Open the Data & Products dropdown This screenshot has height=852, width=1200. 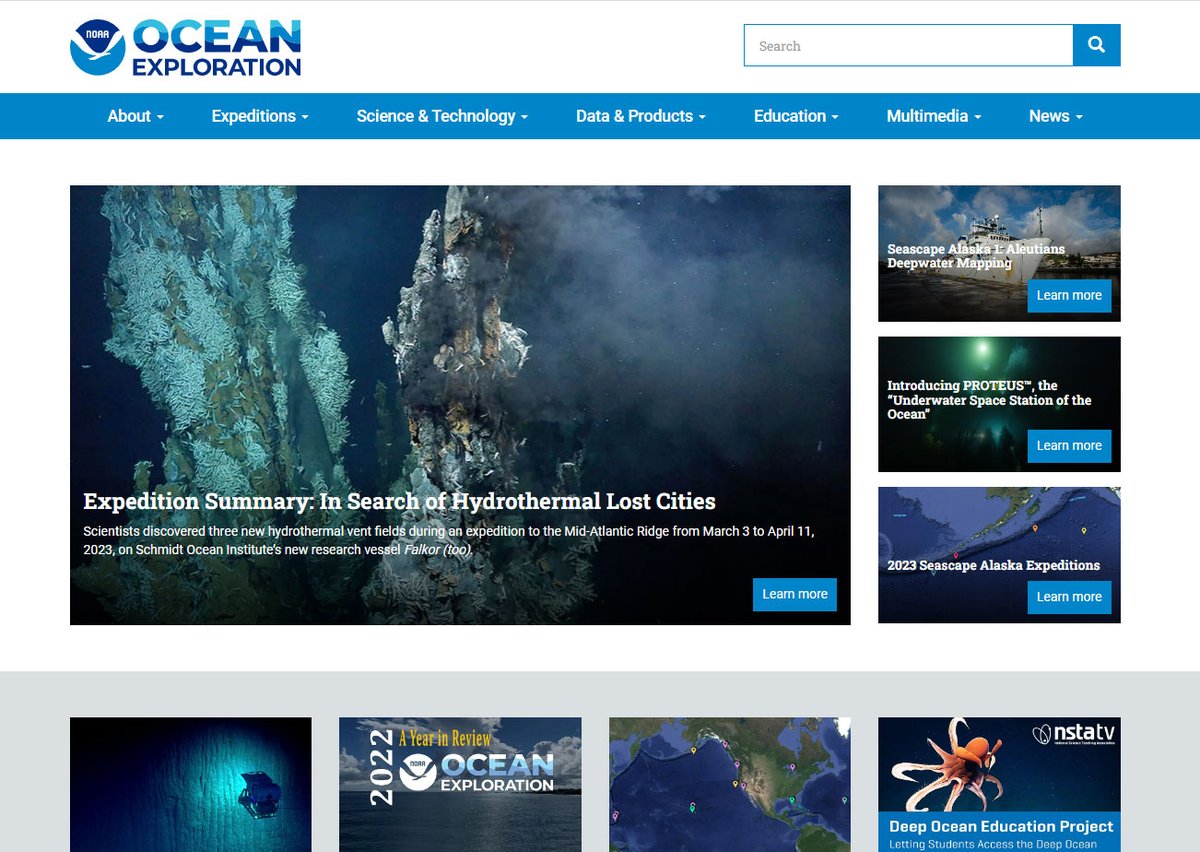[x=641, y=116]
